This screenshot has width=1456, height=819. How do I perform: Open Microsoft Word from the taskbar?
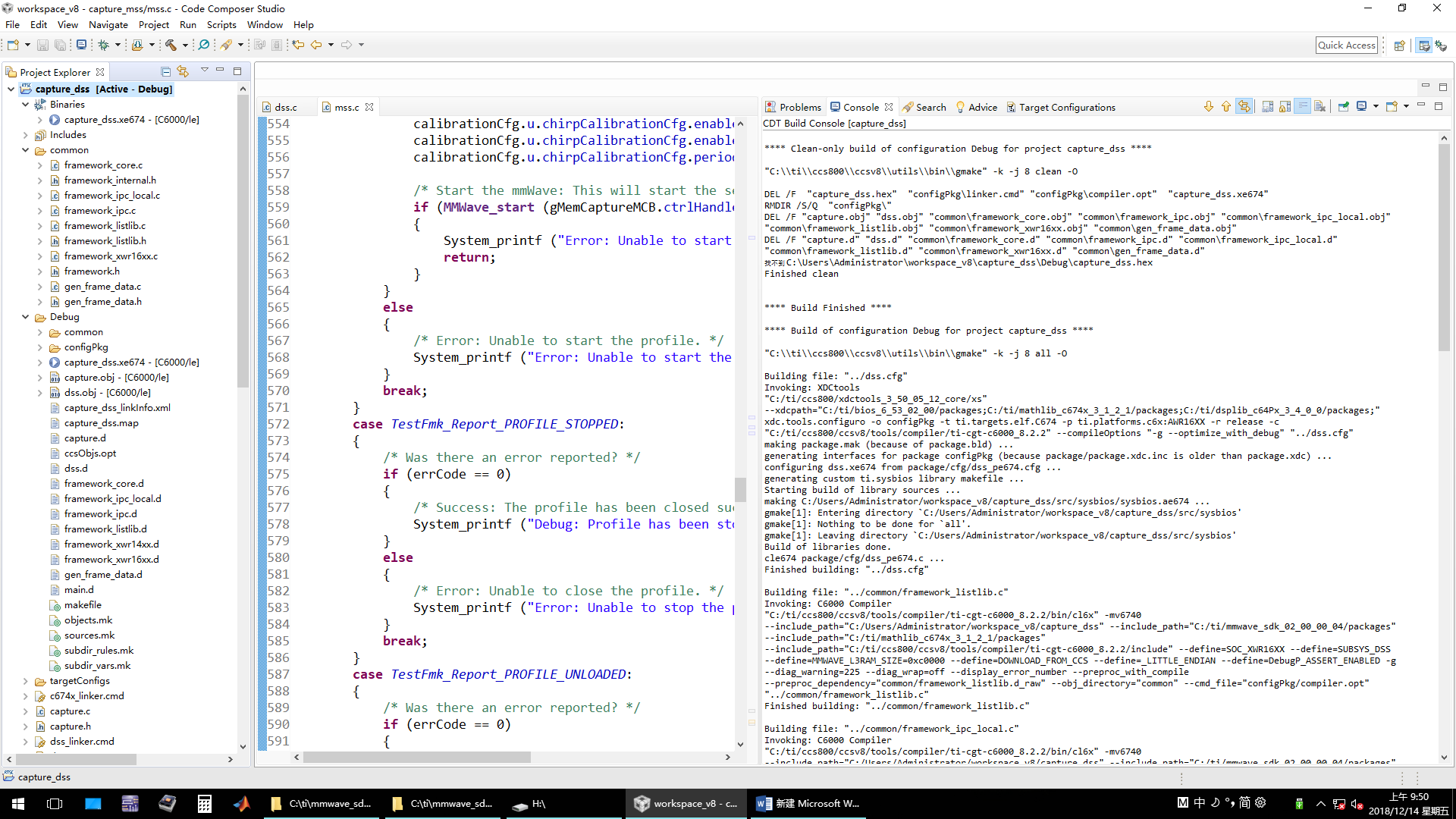(808, 804)
